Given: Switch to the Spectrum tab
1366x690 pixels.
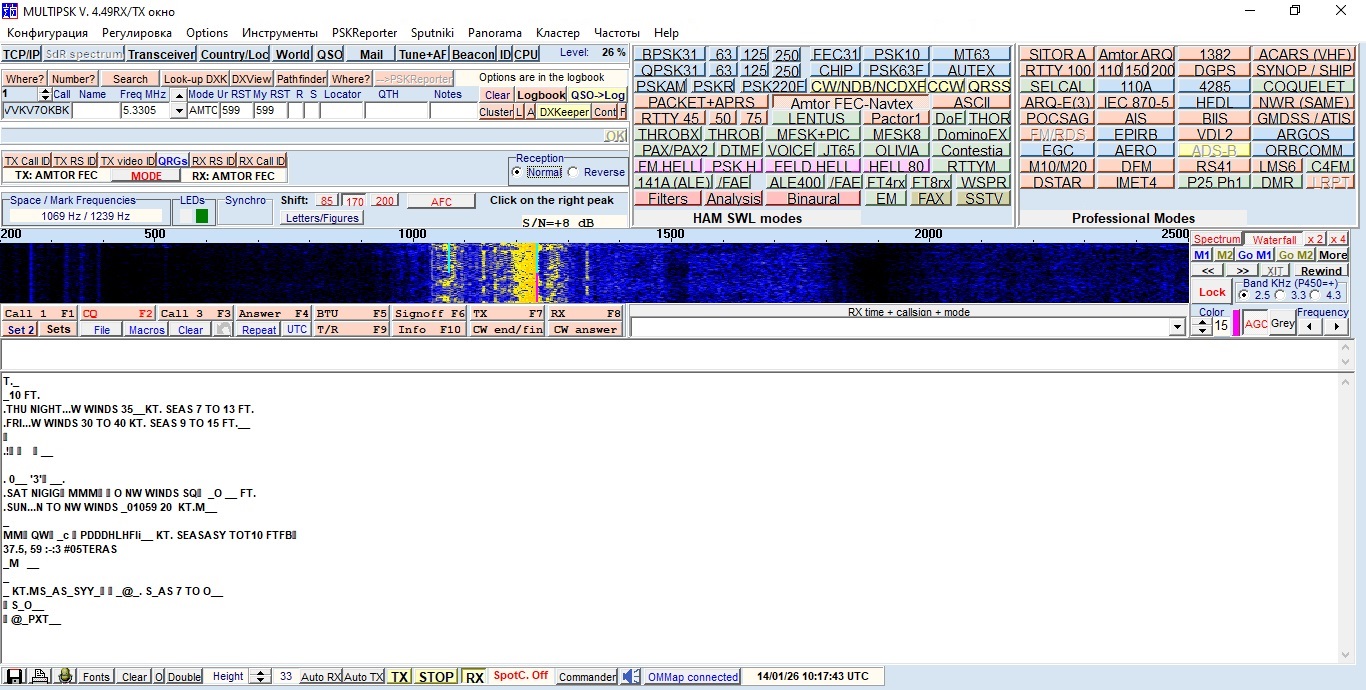Looking at the screenshot, I should coord(1216,239).
